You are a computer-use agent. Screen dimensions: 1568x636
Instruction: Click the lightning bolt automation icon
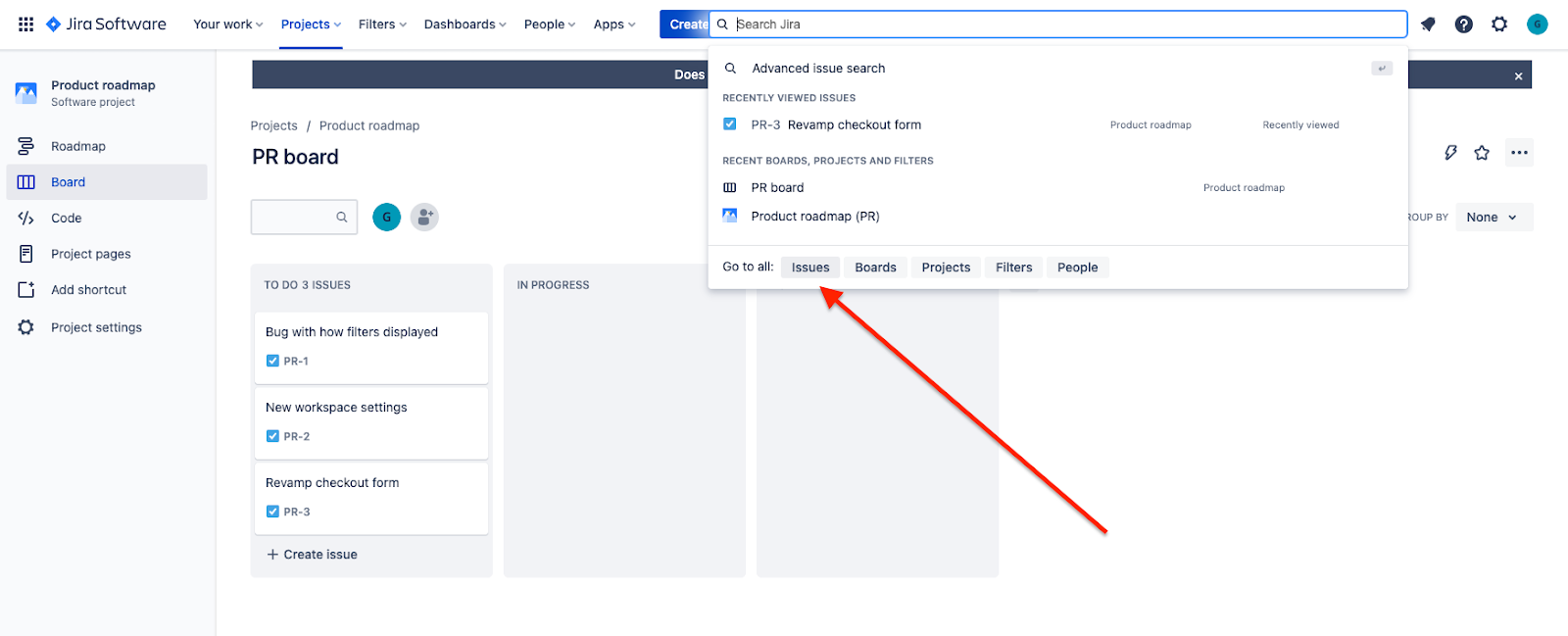click(x=1450, y=153)
